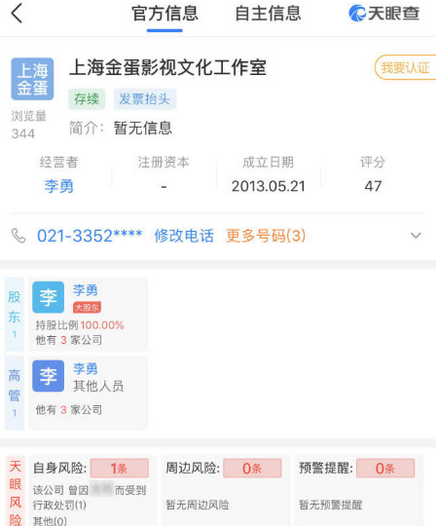
Task: Tap the 大股东 badge
Action: pos(87,307)
